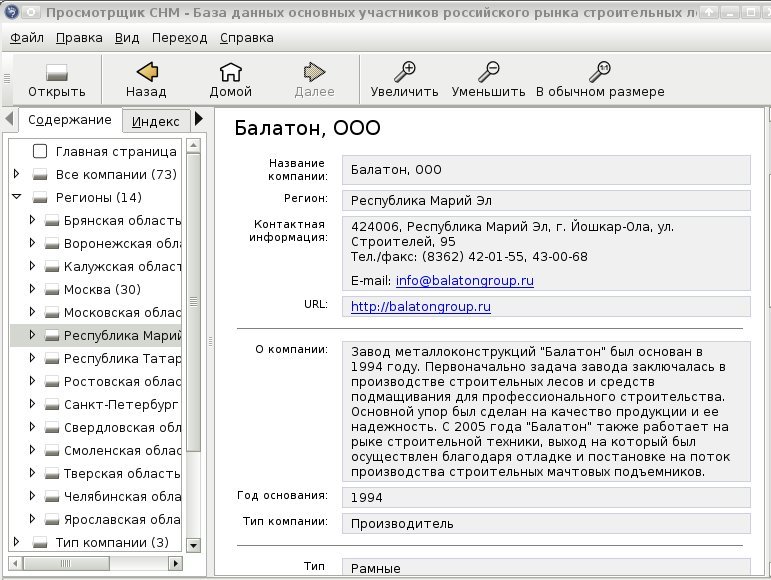Go back with the Назад arrow icon
Image resolution: width=771 pixels, height=580 pixels.
[x=147, y=72]
